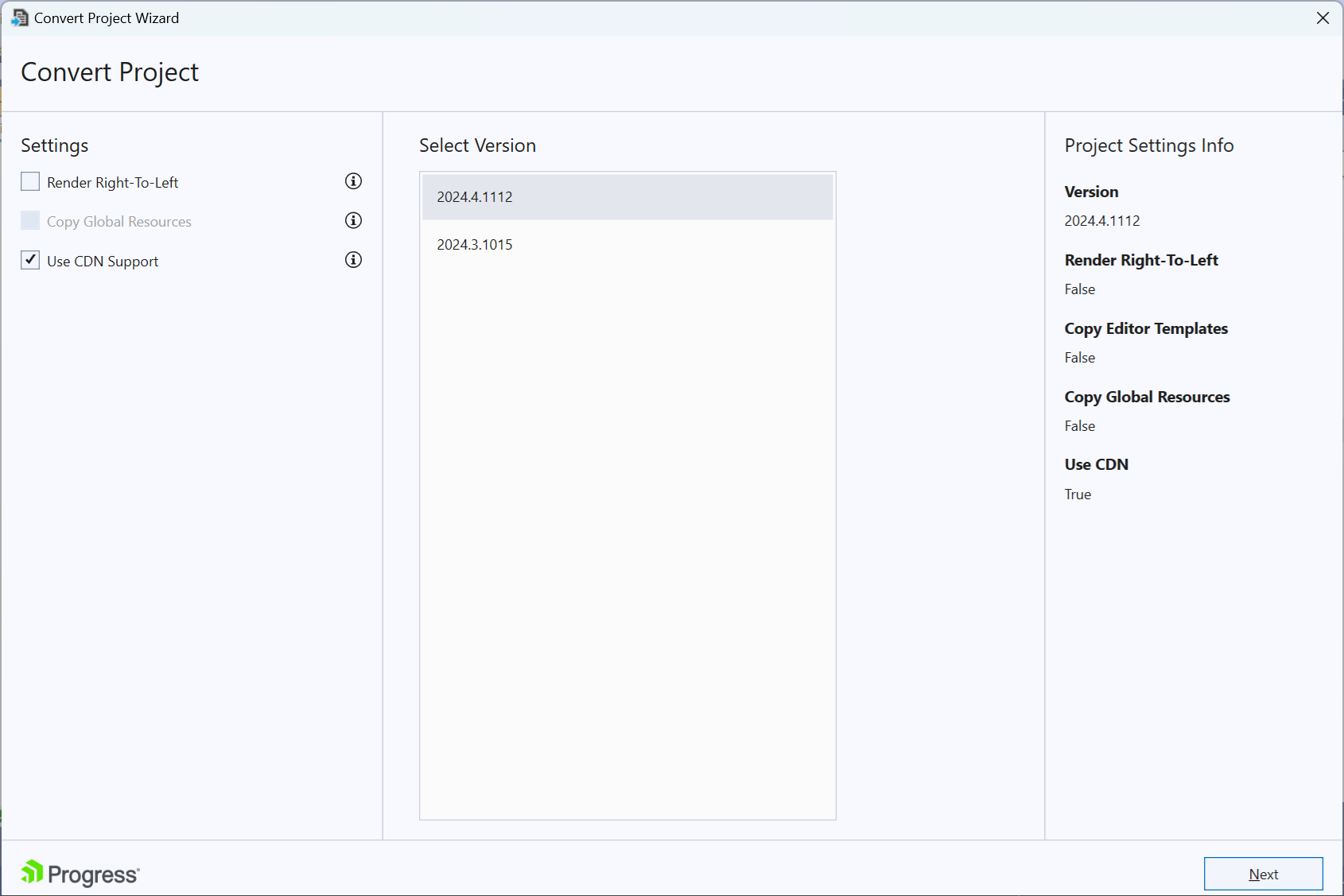View info about Use CDN Support setting
The width and height of the screenshot is (1344, 896).
(x=352, y=260)
